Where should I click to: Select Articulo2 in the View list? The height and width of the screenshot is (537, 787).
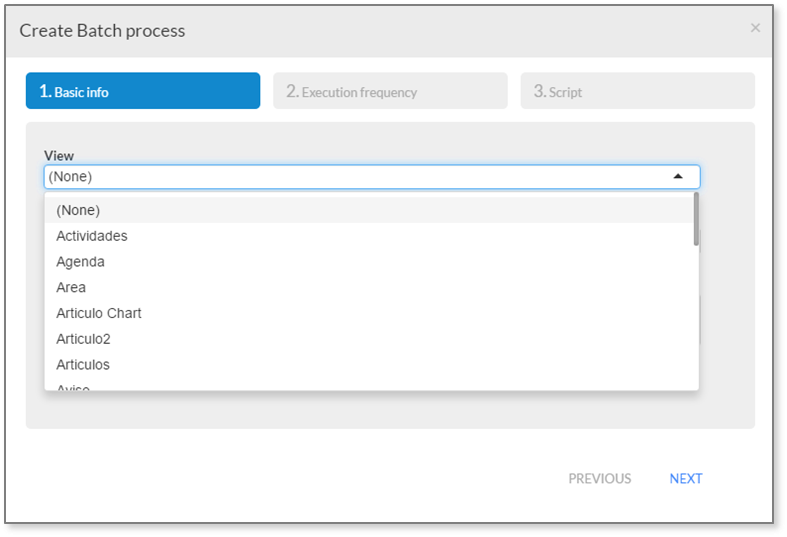[369, 339]
